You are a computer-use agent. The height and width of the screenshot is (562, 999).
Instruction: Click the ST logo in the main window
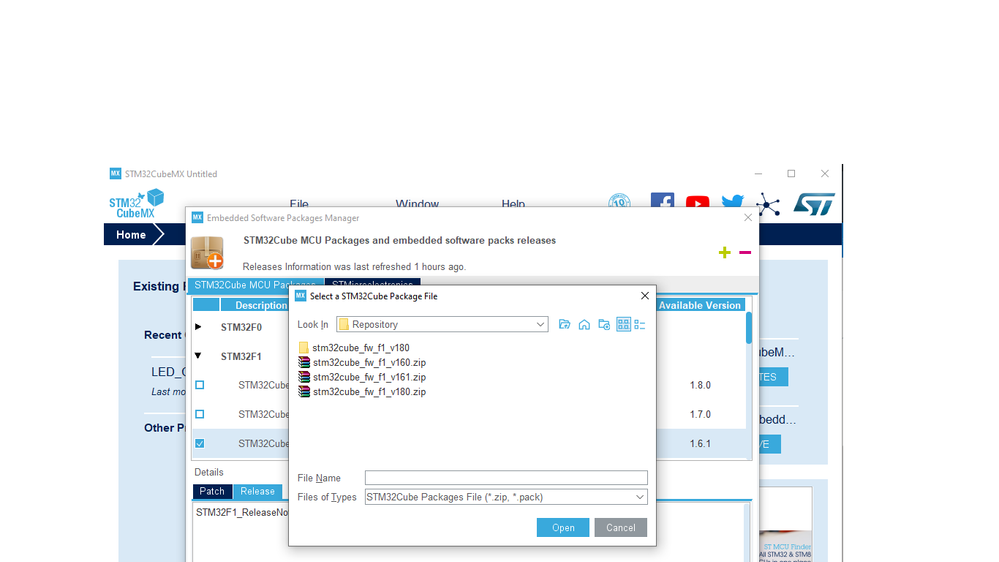pyautogui.click(x=814, y=205)
